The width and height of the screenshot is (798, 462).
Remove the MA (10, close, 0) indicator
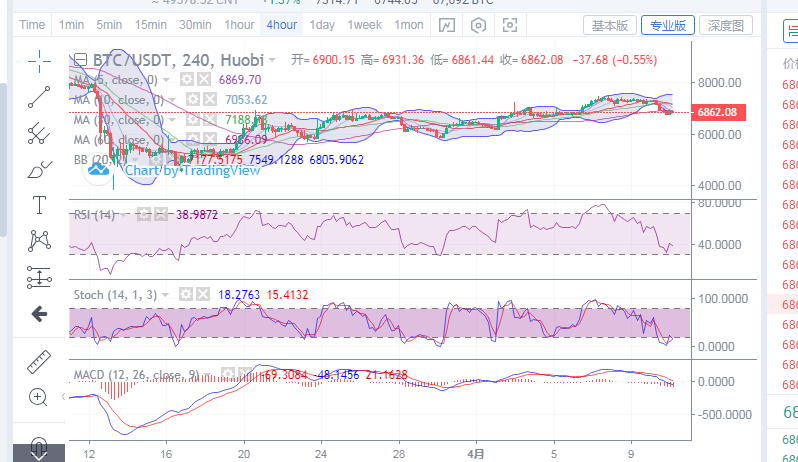pyautogui.click(x=210, y=99)
